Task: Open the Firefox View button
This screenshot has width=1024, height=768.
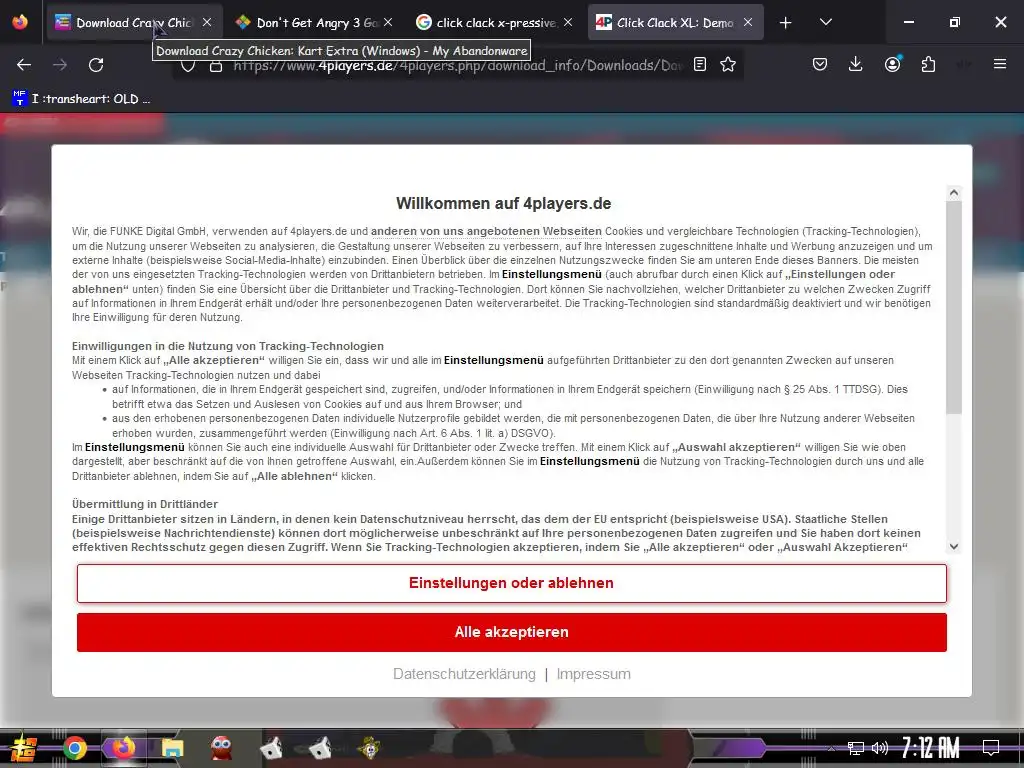Action: (20, 22)
